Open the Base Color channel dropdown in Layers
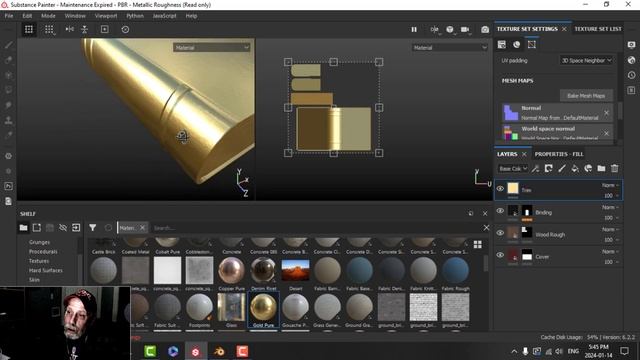Viewport: 640px width, 360px height. [513, 169]
